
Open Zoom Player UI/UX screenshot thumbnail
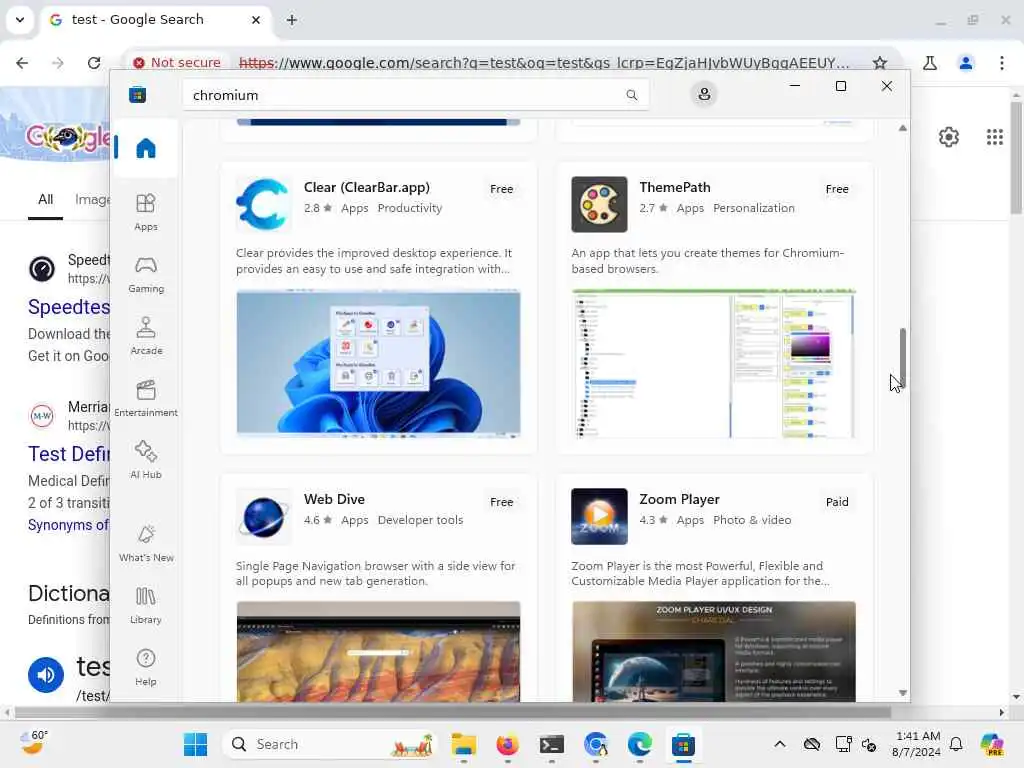click(713, 652)
